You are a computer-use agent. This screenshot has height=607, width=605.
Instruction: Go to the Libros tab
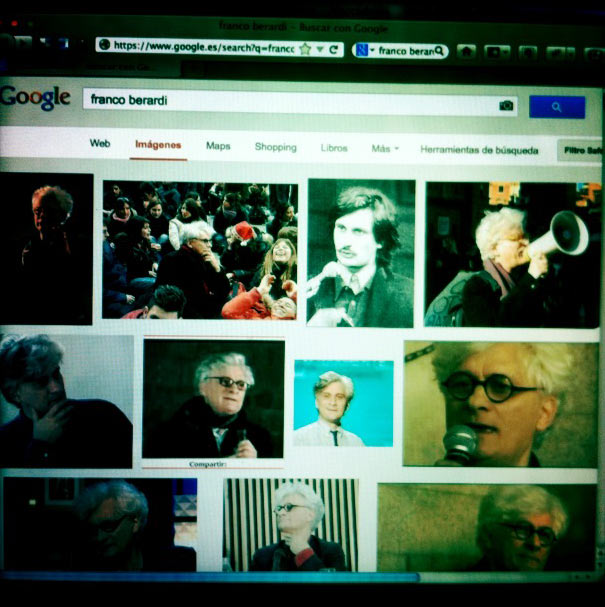pyautogui.click(x=334, y=148)
